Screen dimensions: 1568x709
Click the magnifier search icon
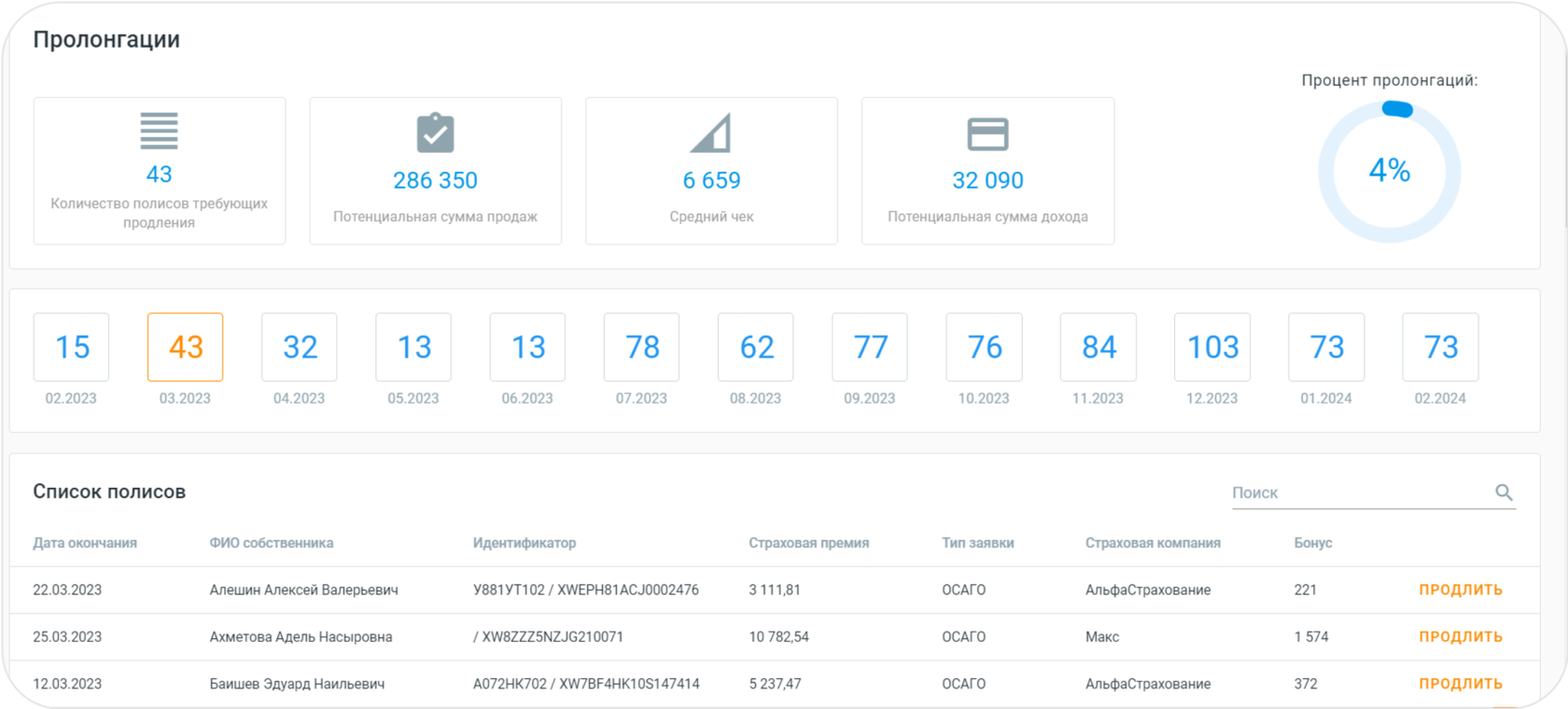pos(1504,492)
